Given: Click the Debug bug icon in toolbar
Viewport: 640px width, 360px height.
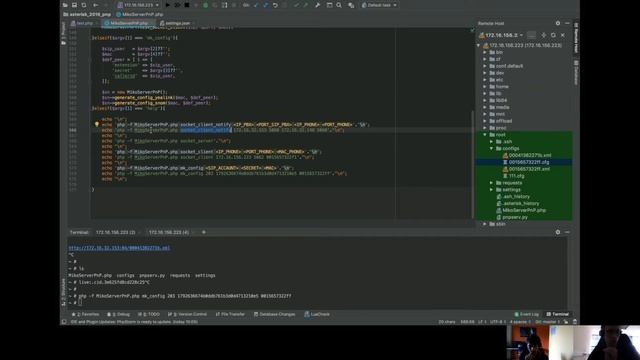Looking at the screenshot, I should [205, 5].
